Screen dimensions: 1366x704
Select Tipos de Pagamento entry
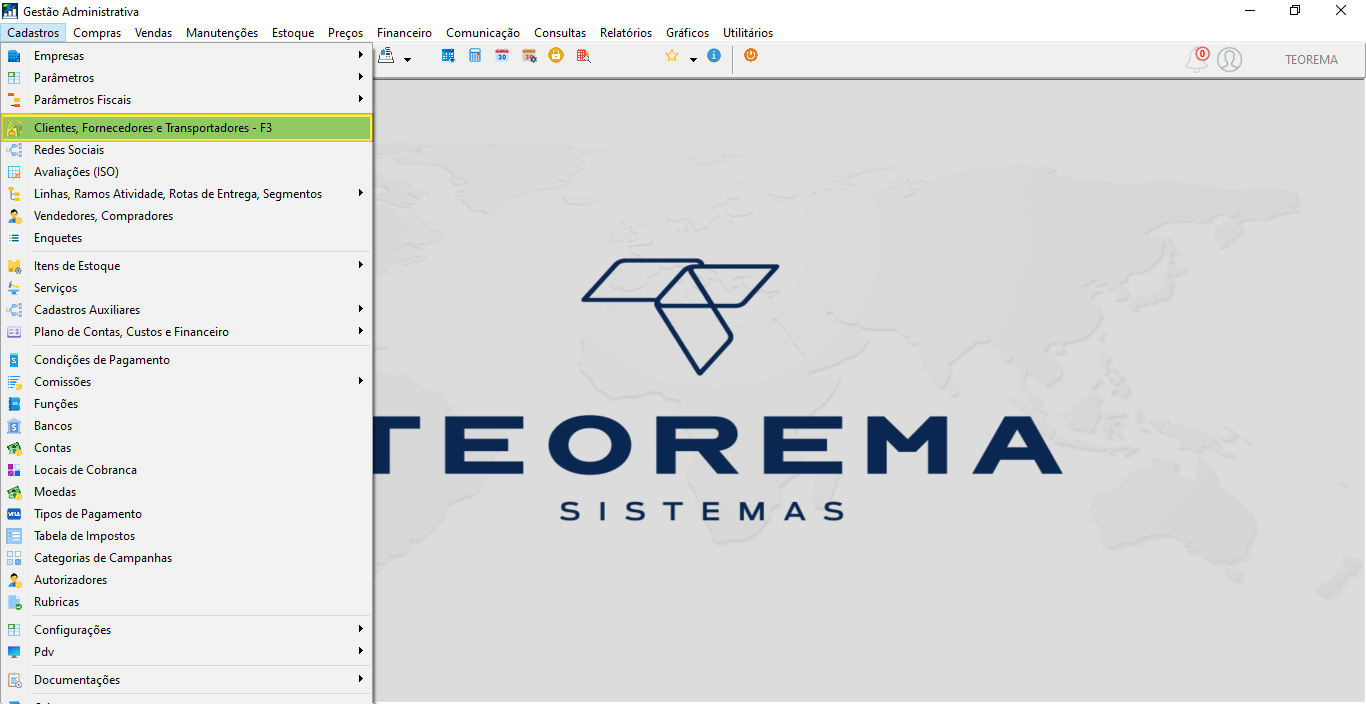(x=187, y=514)
